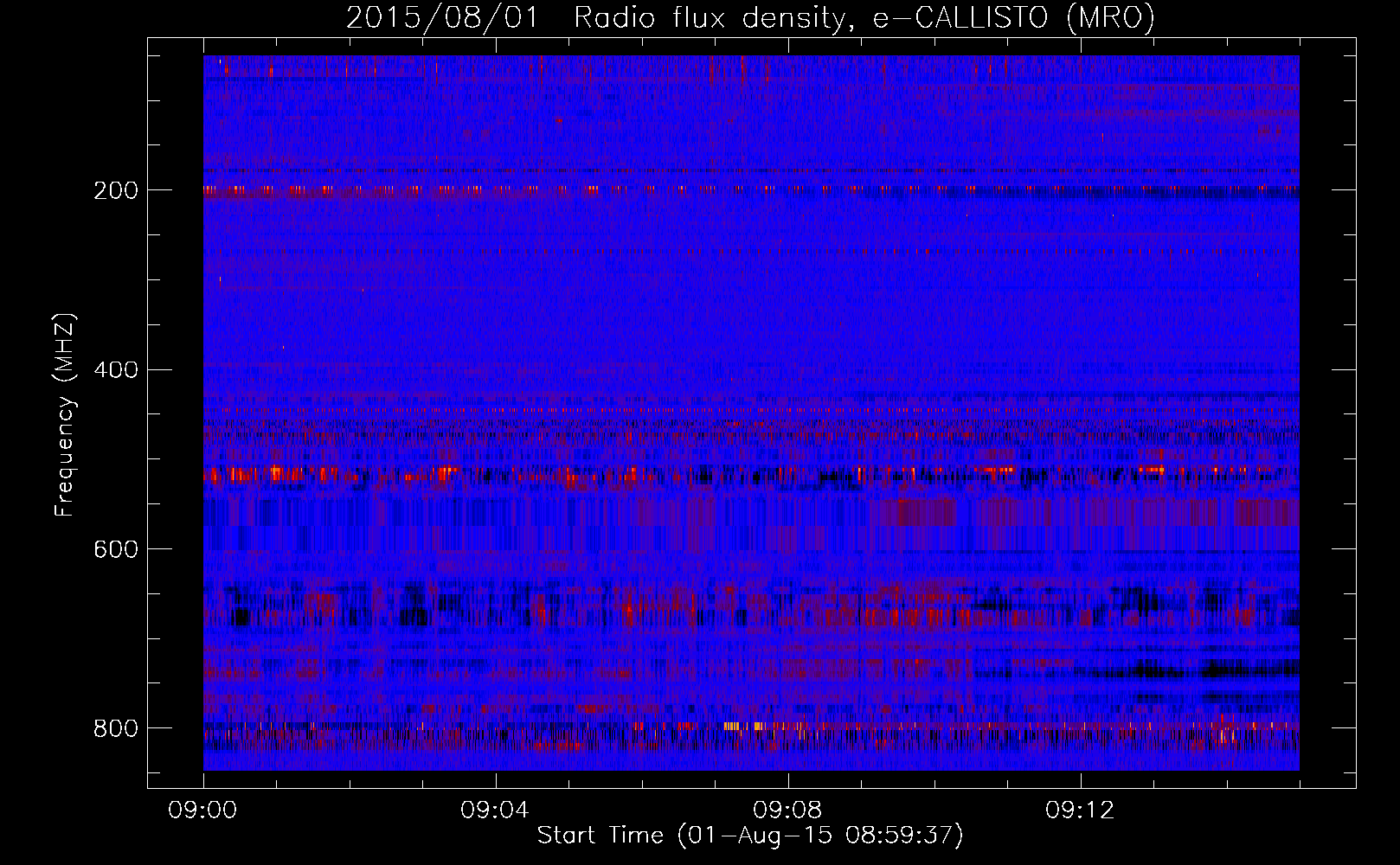1400x865 pixels.
Task: Click the 600 frequency tick label
Action: [116, 550]
